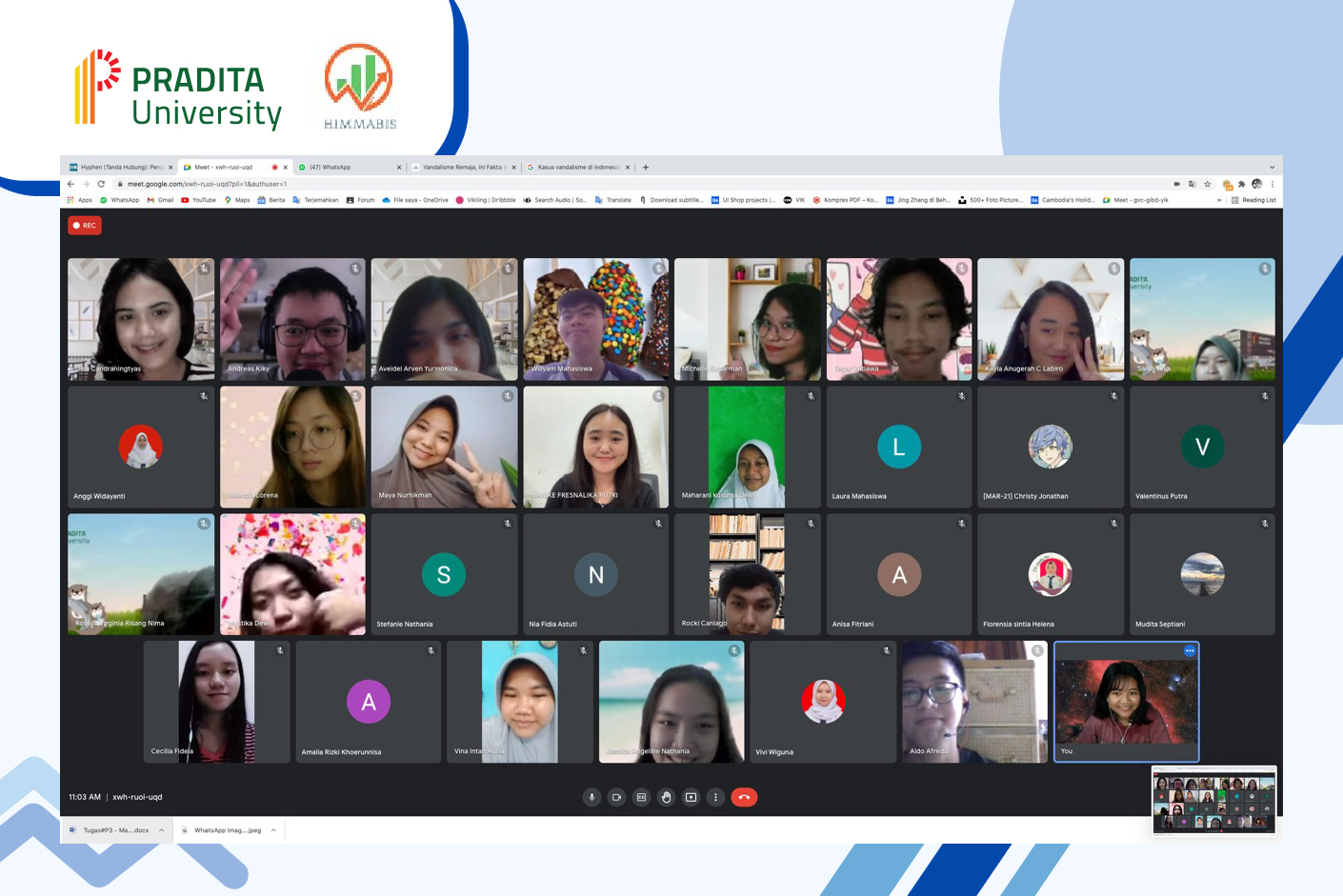The width and height of the screenshot is (1343, 896).
Task: Expand options for Tugas#P3 docx download
Action: (x=162, y=830)
